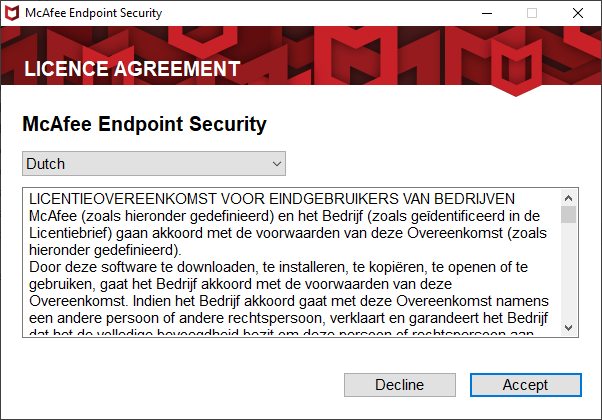Click the LICENCE AGREEMENT banner heading
602x420 pixels.
pyautogui.click(x=132, y=69)
